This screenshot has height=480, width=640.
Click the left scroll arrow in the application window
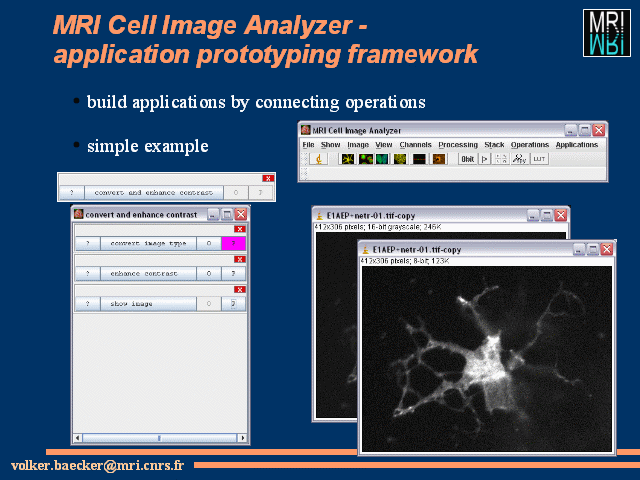pyautogui.click(x=78, y=438)
